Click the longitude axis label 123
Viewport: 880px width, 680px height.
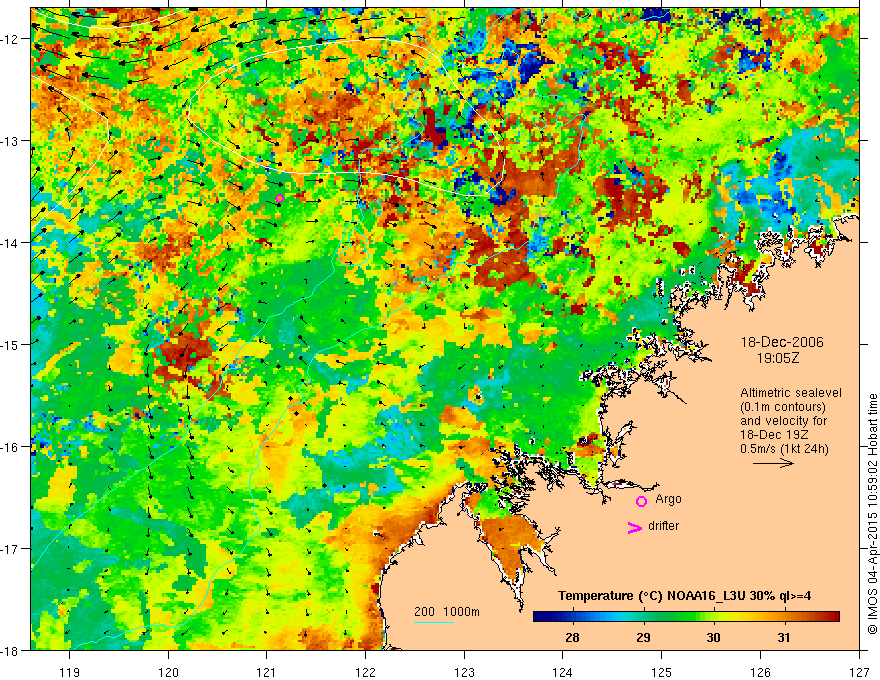tap(464, 672)
